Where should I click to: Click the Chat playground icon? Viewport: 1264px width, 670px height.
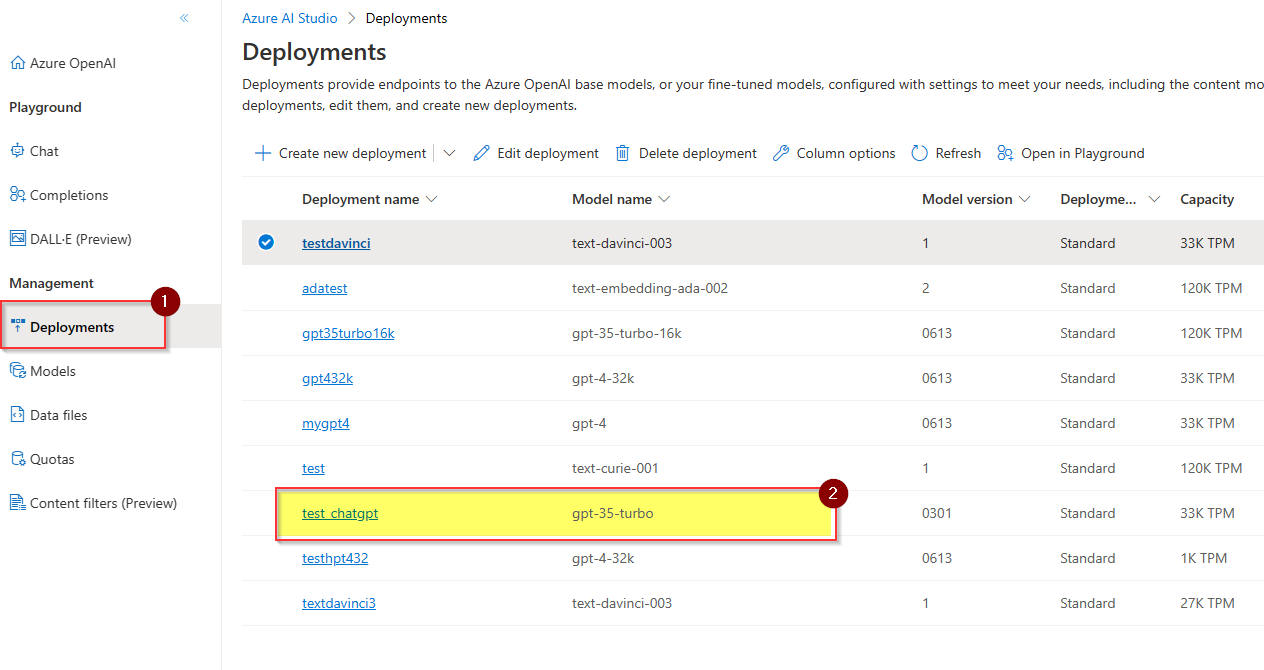click(x=17, y=151)
